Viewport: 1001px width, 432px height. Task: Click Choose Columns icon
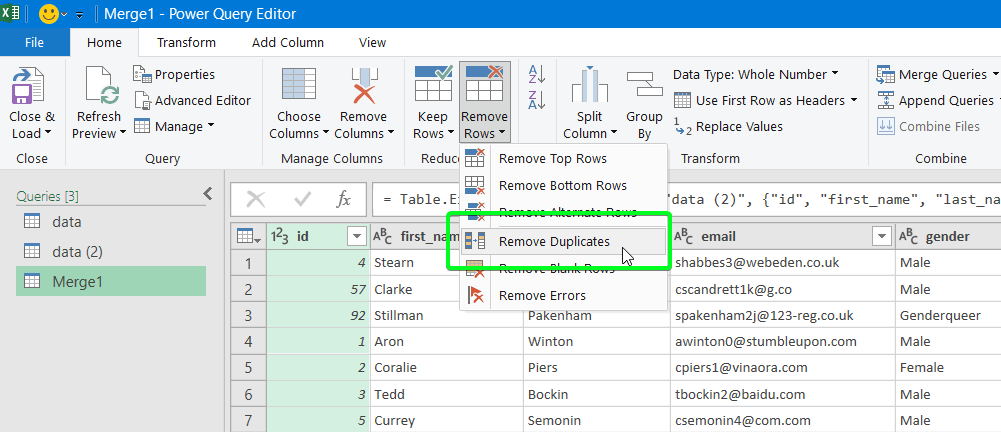coord(299,86)
